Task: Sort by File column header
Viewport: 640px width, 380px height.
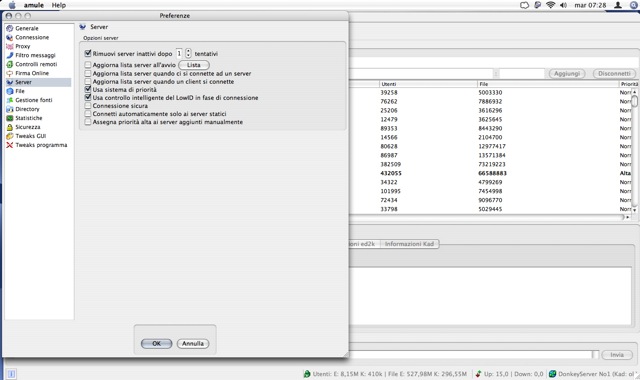Action: (548, 84)
